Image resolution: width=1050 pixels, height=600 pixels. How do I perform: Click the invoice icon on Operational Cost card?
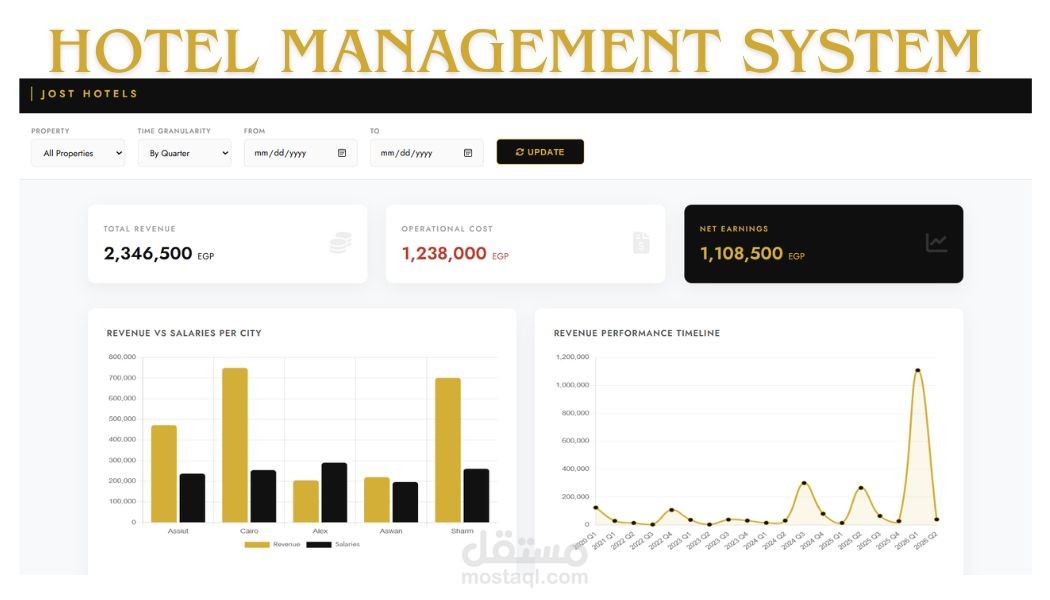[641, 242]
